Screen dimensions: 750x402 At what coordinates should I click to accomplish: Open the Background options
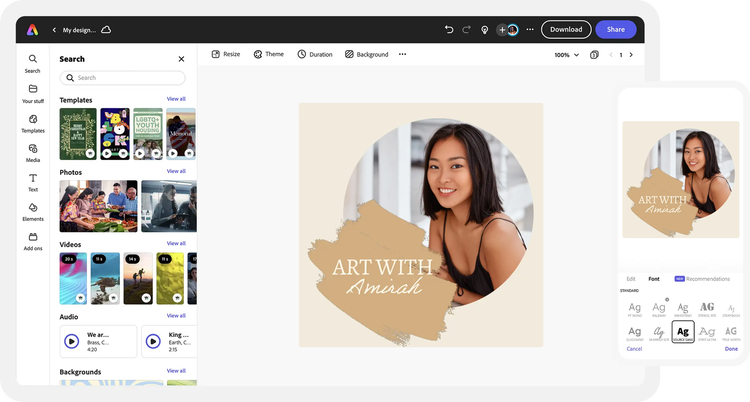tap(366, 54)
